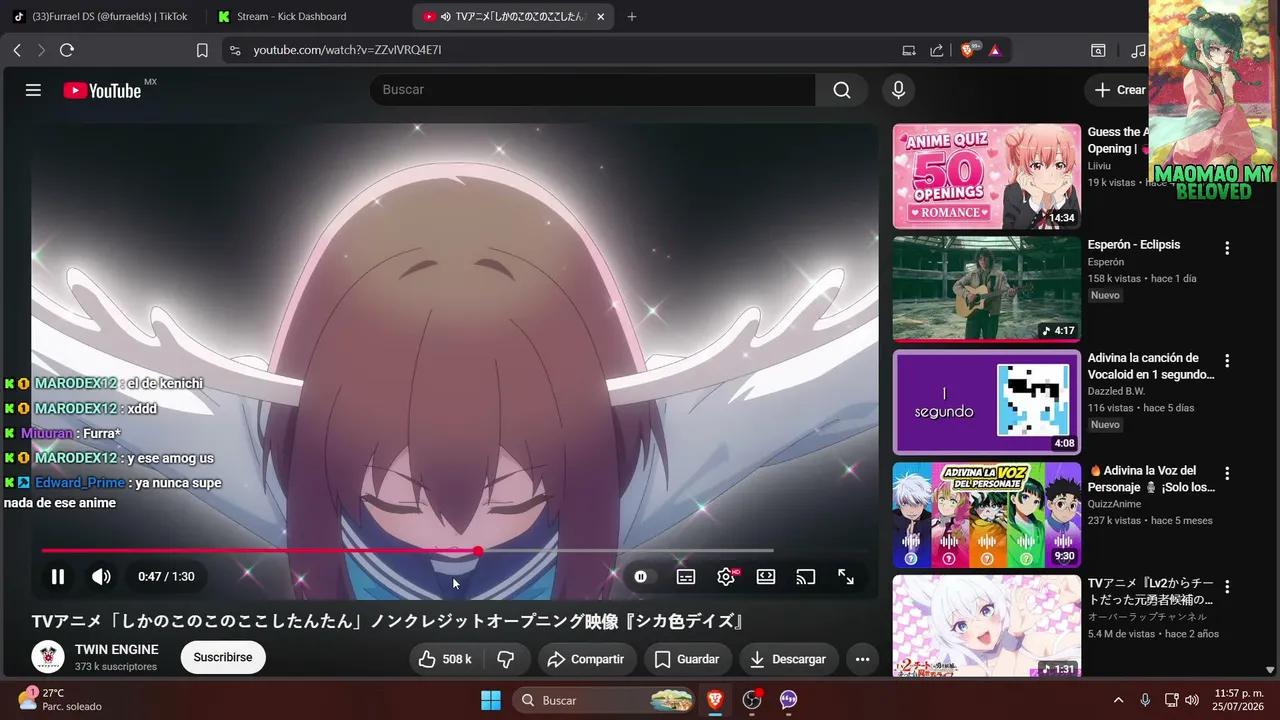Open options menu for Esperón - Eclipsis
The image size is (1280, 720).
[1227, 248]
